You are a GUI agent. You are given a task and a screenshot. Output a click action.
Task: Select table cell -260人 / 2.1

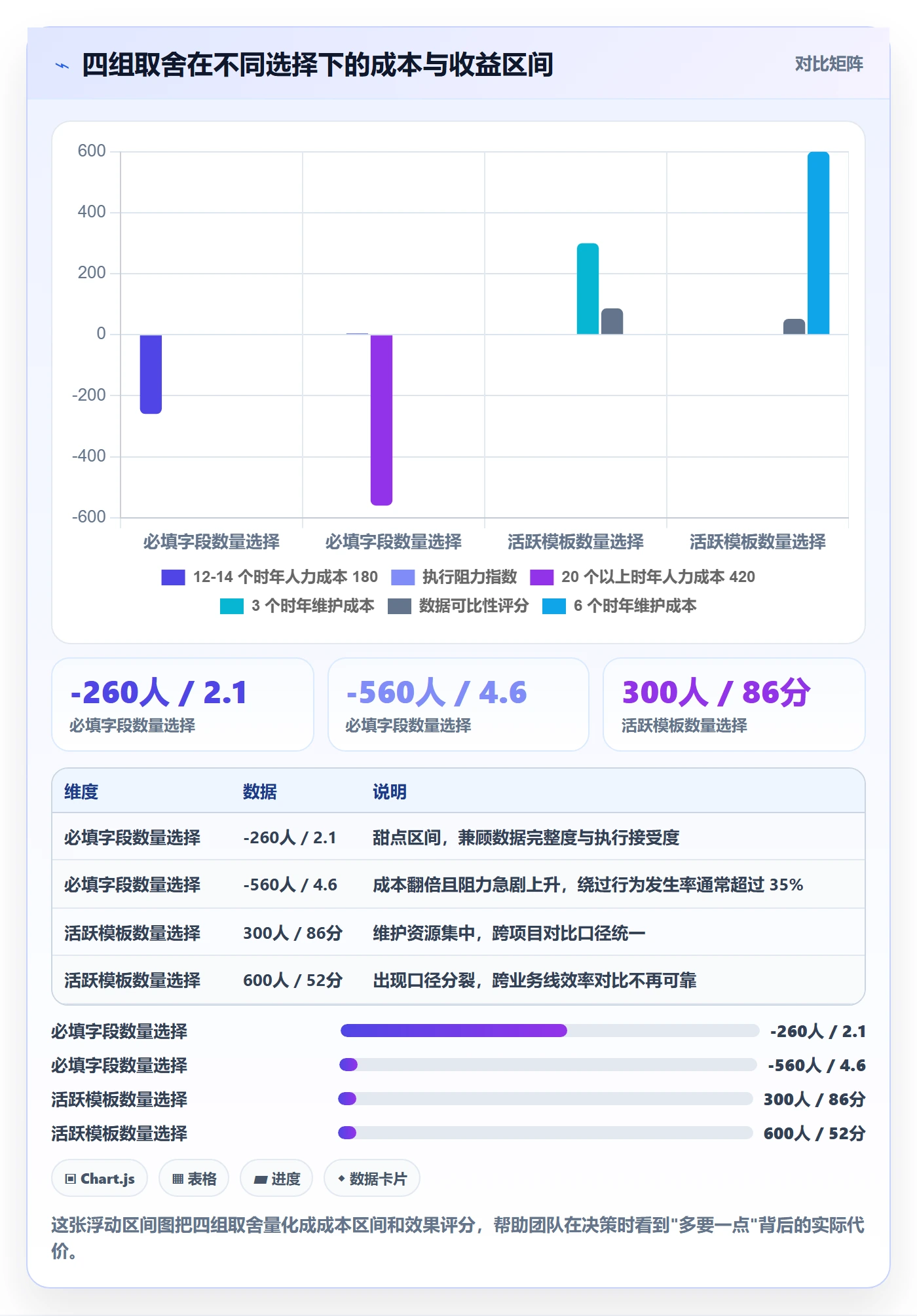290,837
